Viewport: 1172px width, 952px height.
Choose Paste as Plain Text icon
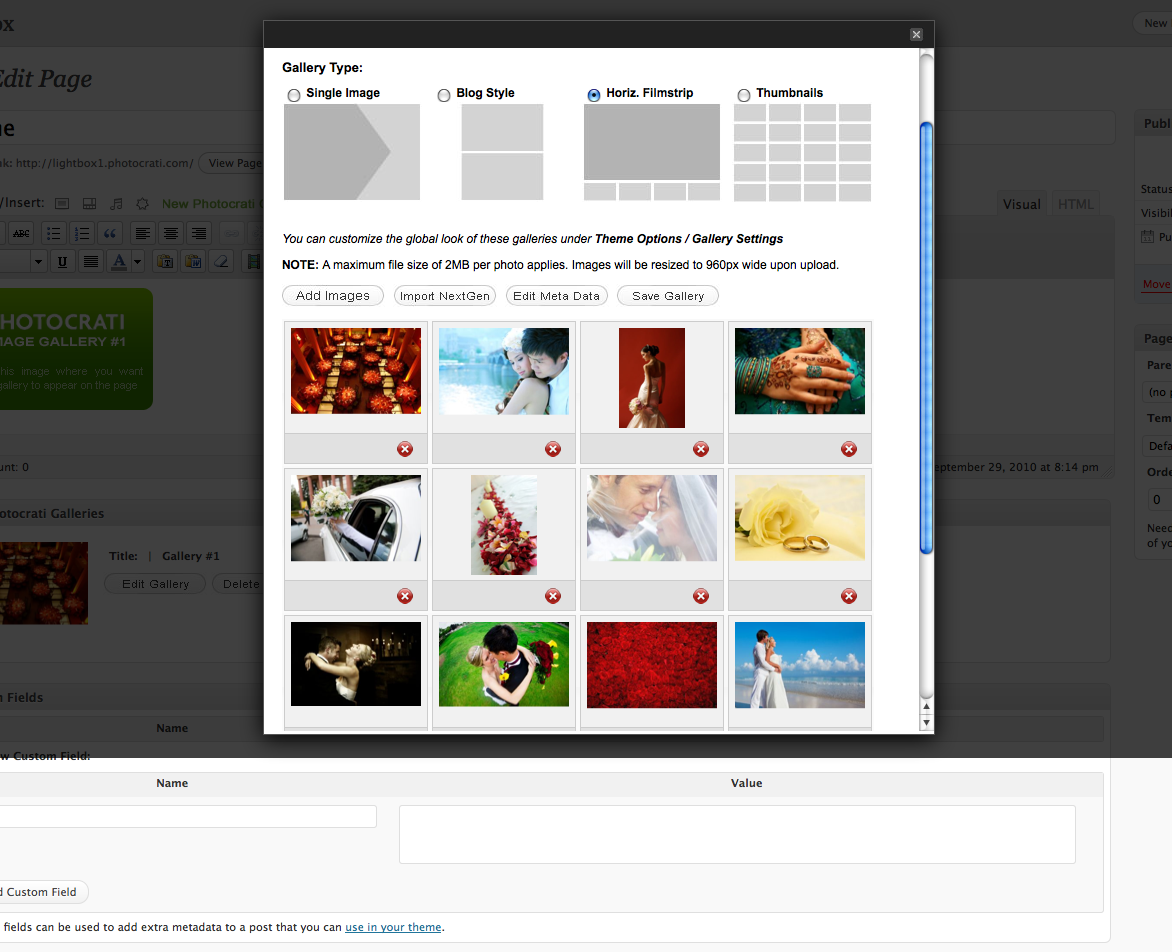(164, 262)
